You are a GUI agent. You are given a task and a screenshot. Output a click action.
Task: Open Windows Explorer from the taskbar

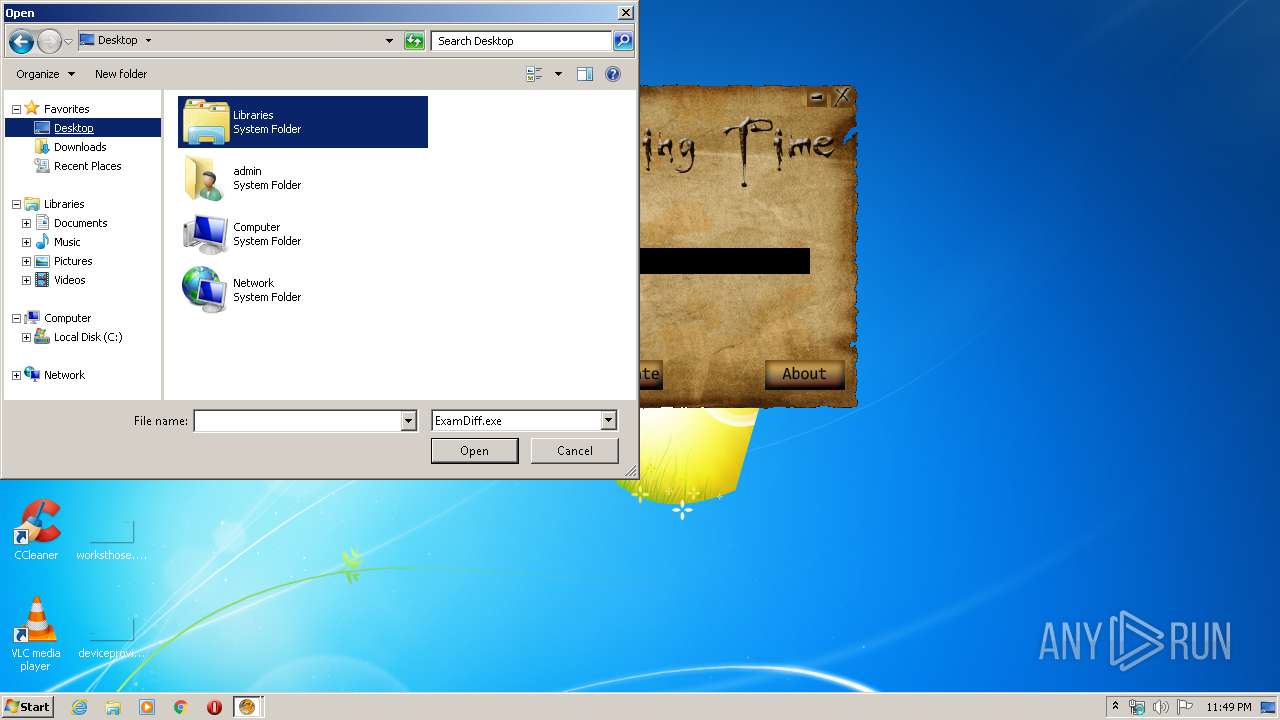[x=113, y=707]
